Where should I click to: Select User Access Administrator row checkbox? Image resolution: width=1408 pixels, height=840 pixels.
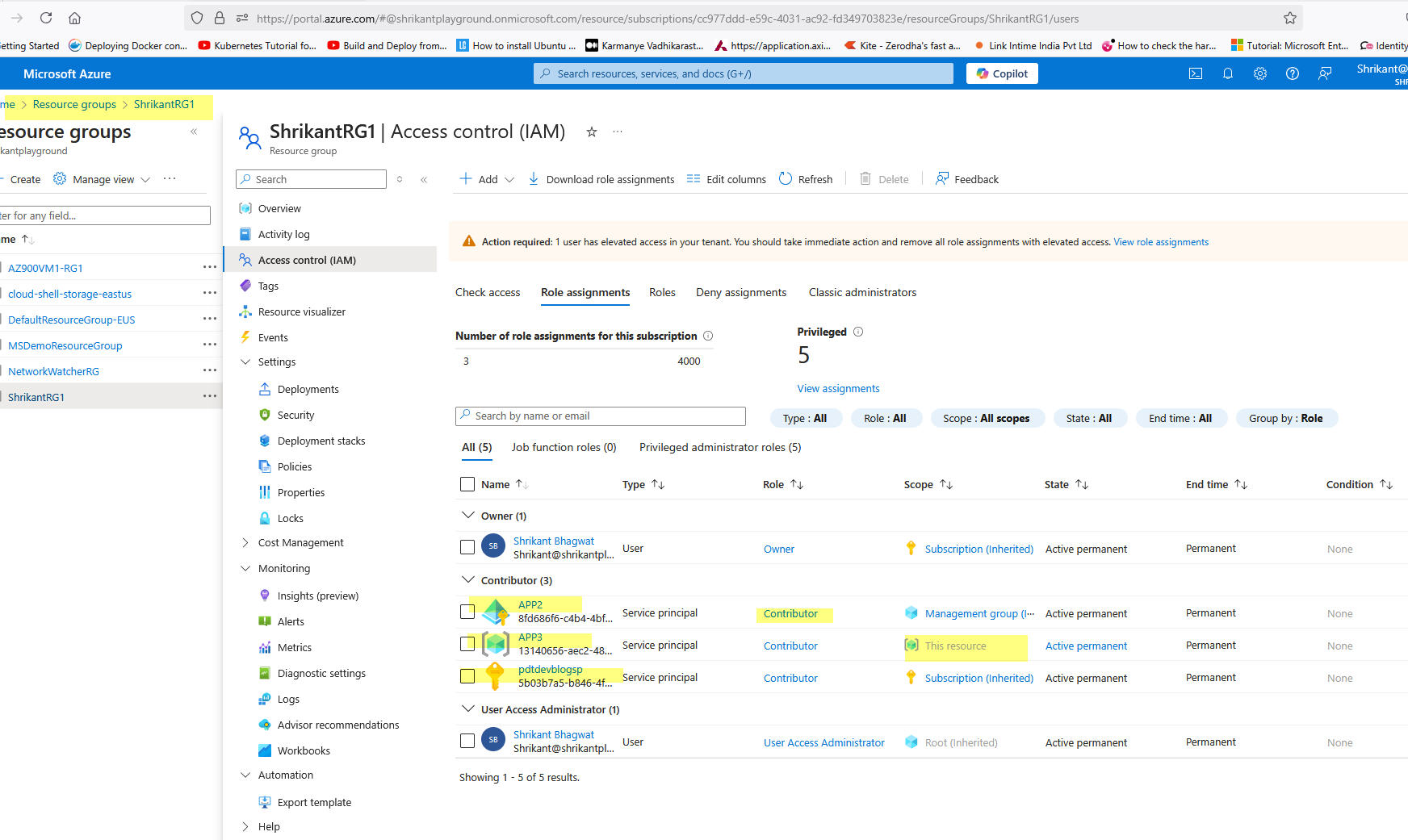pos(467,741)
